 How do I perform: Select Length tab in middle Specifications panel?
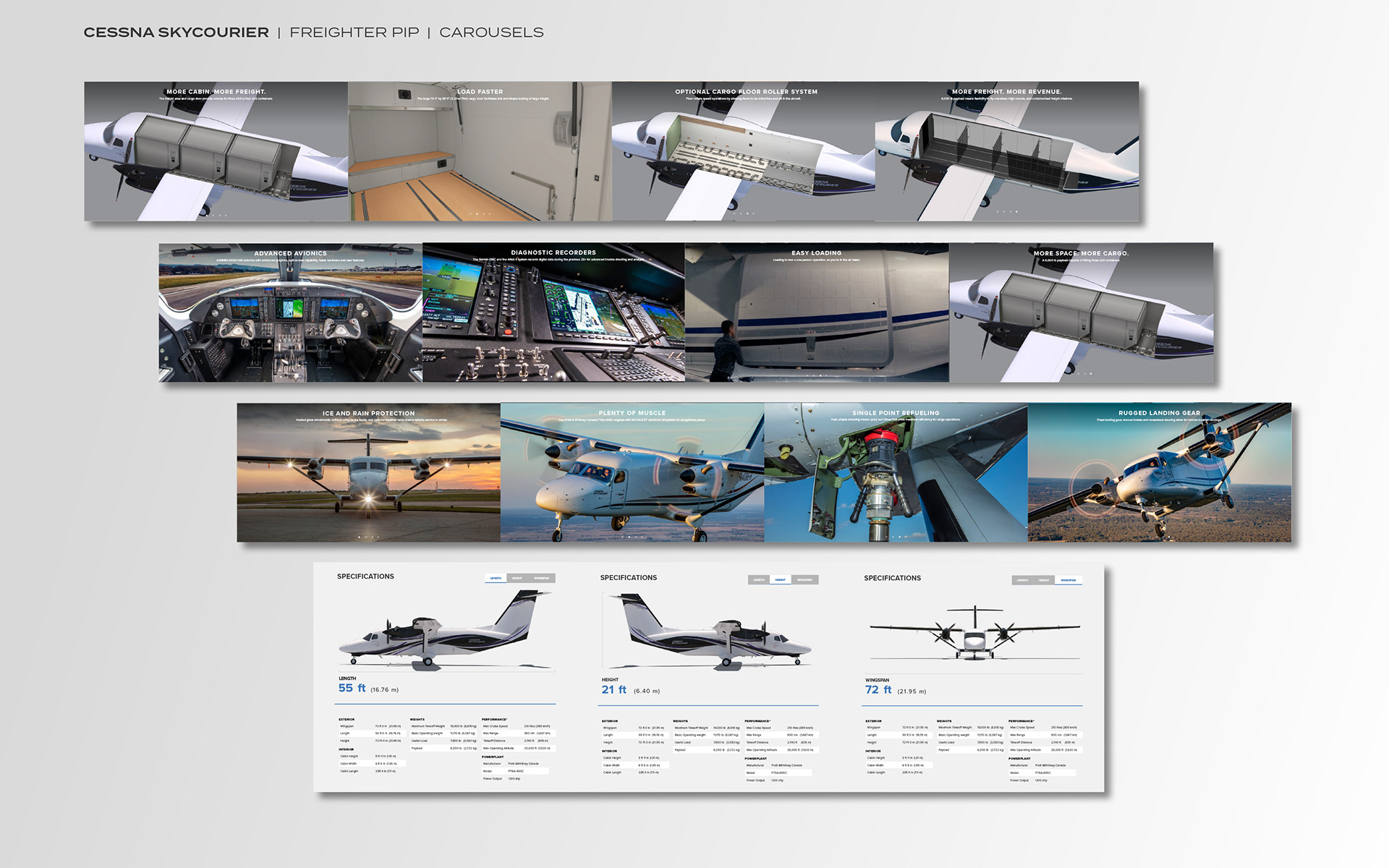(758, 579)
